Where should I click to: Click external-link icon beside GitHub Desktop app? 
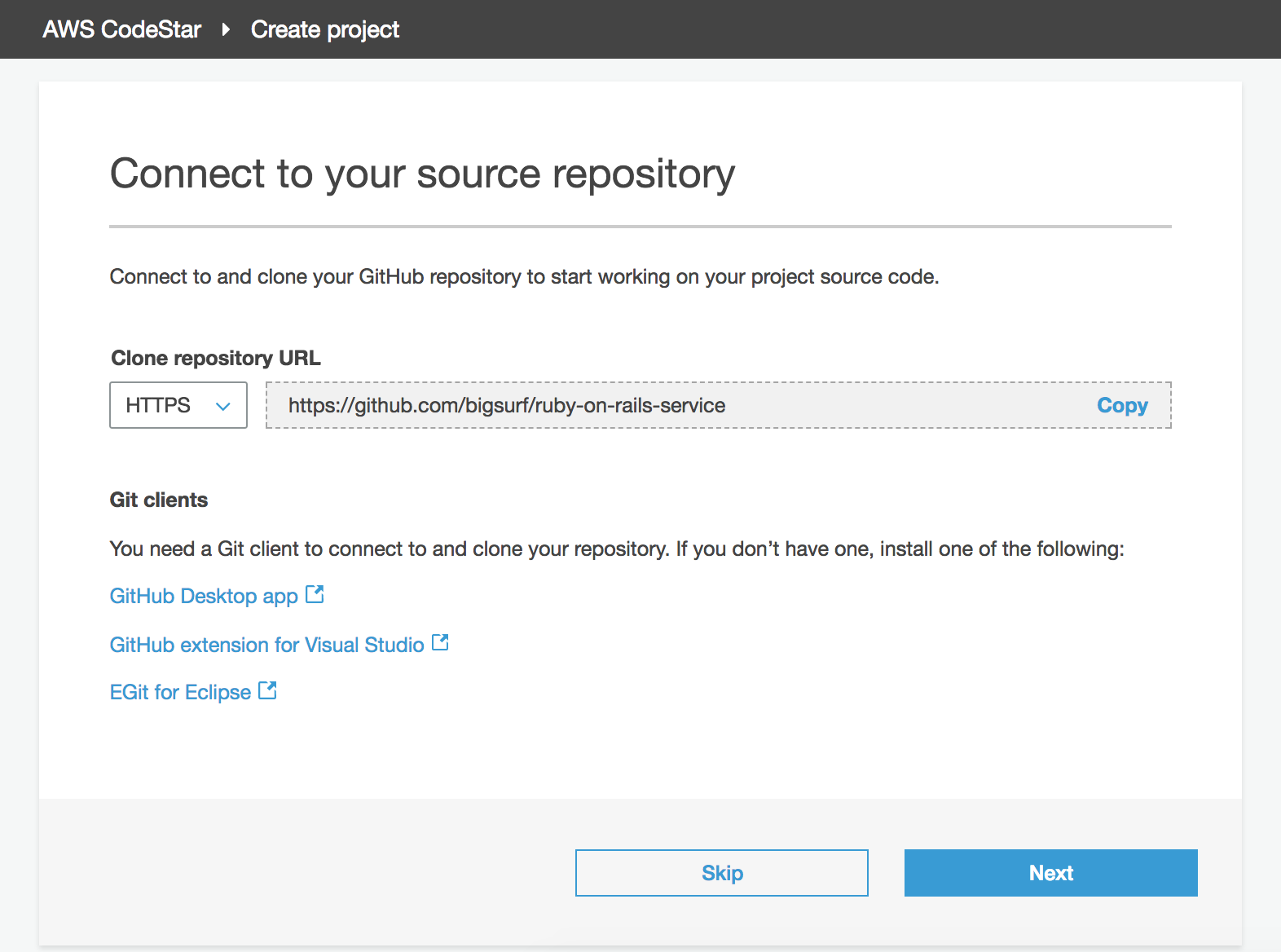click(x=315, y=594)
